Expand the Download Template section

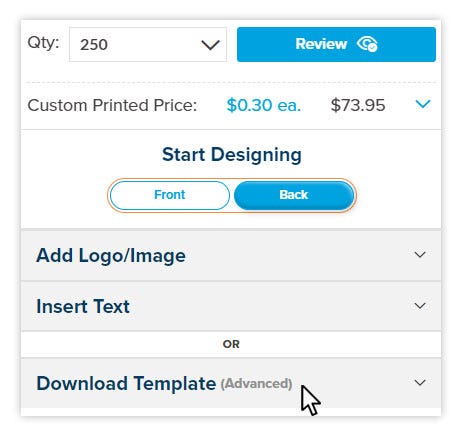coord(231,383)
